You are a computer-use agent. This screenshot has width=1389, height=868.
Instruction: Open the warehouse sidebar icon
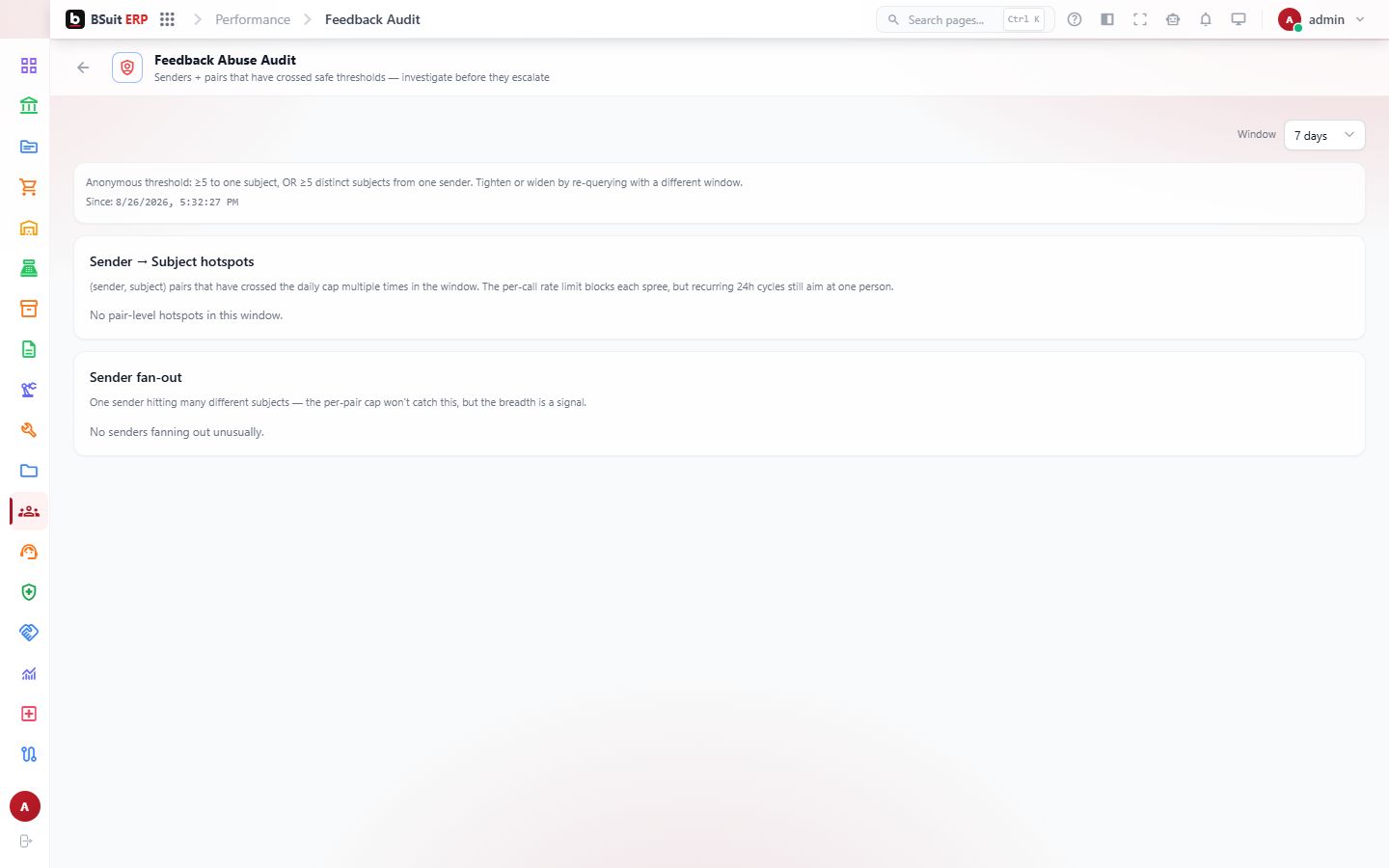[29, 228]
